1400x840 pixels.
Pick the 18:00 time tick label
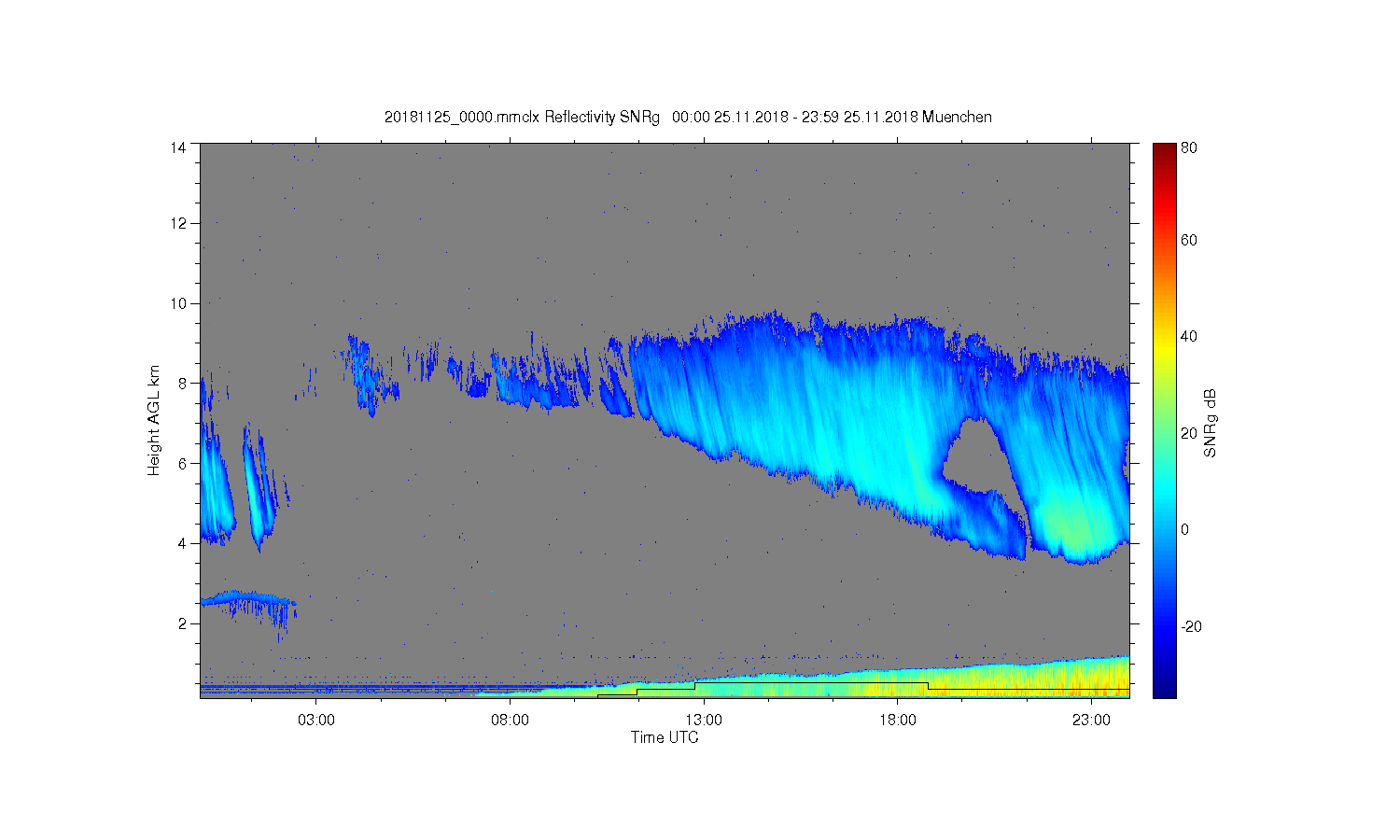point(897,721)
